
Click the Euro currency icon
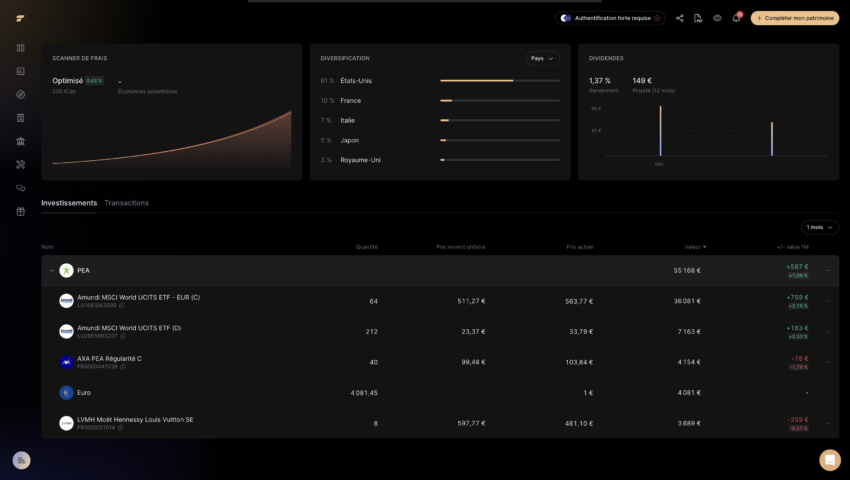coord(66,392)
